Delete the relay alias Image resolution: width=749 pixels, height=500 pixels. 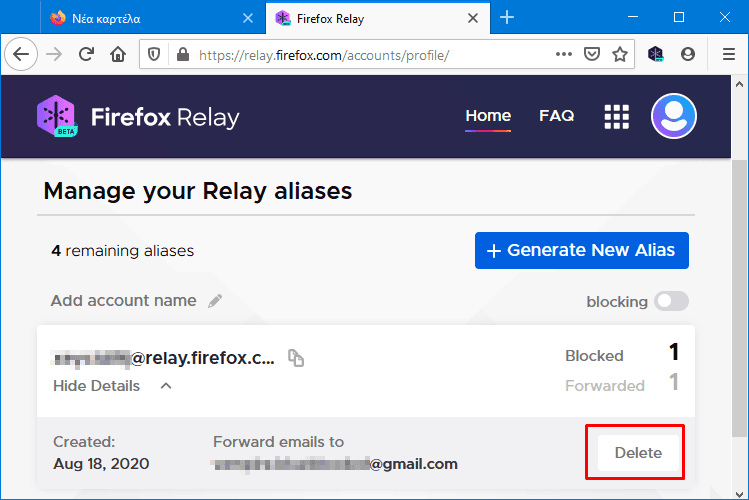pyautogui.click(x=638, y=453)
